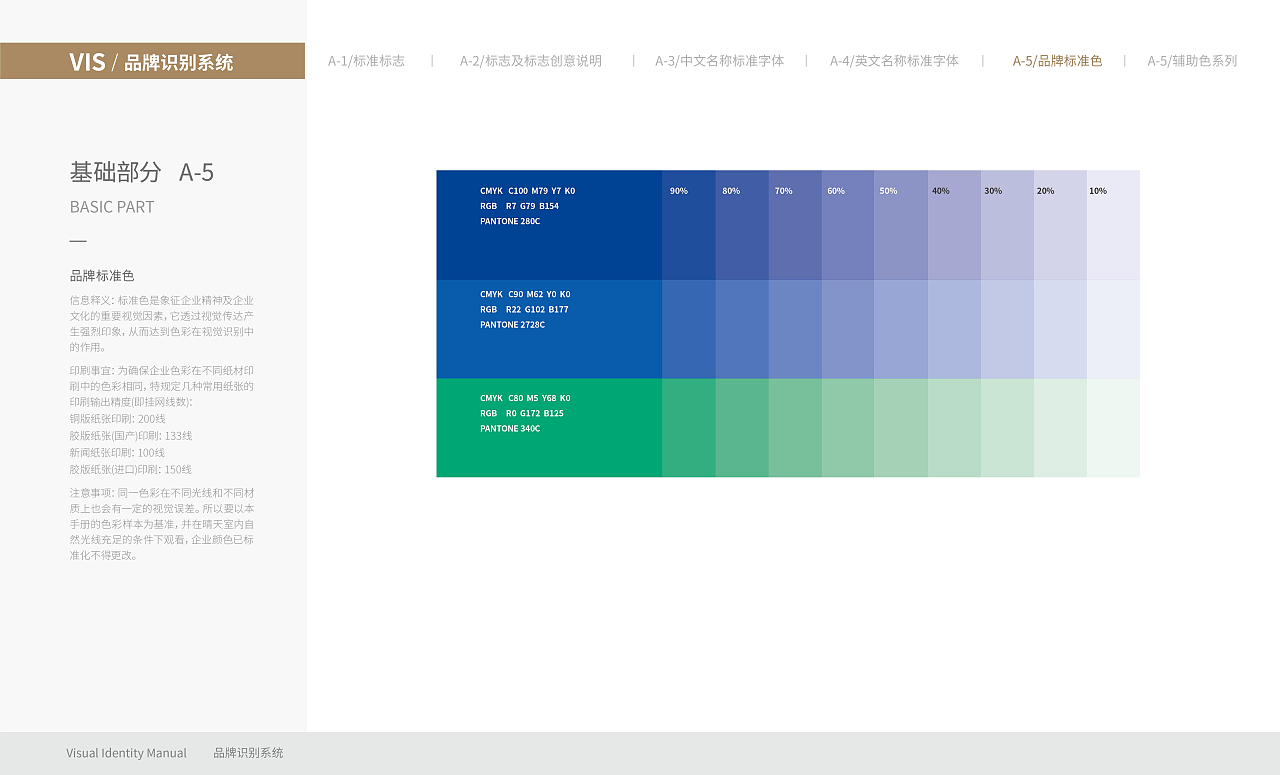The image size is (1280, 775).
Task: Pick the lightest 10% labeled tint swatch
Action: [x=1113, y=225]
